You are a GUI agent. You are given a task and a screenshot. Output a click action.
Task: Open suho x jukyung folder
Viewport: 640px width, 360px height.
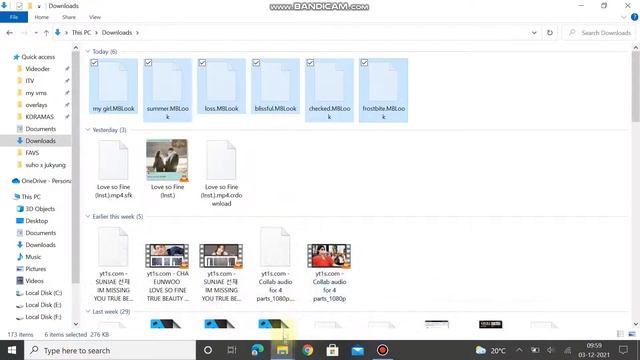coord(45,165)
